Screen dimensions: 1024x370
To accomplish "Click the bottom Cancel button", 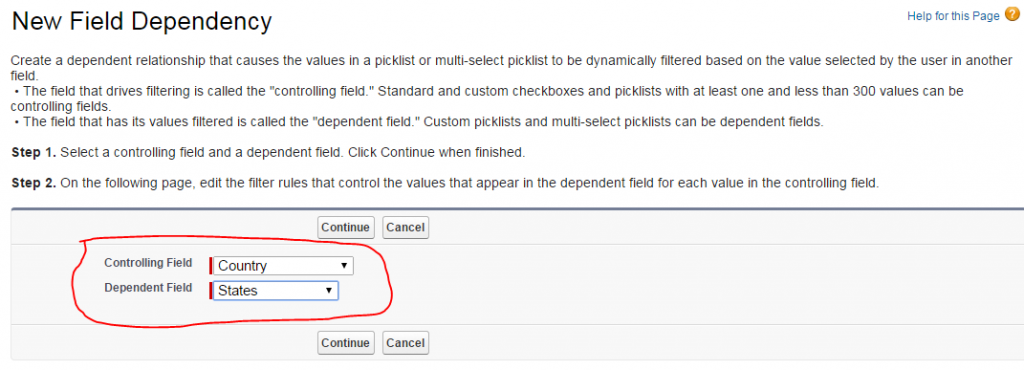I will (x=405, y=343).
